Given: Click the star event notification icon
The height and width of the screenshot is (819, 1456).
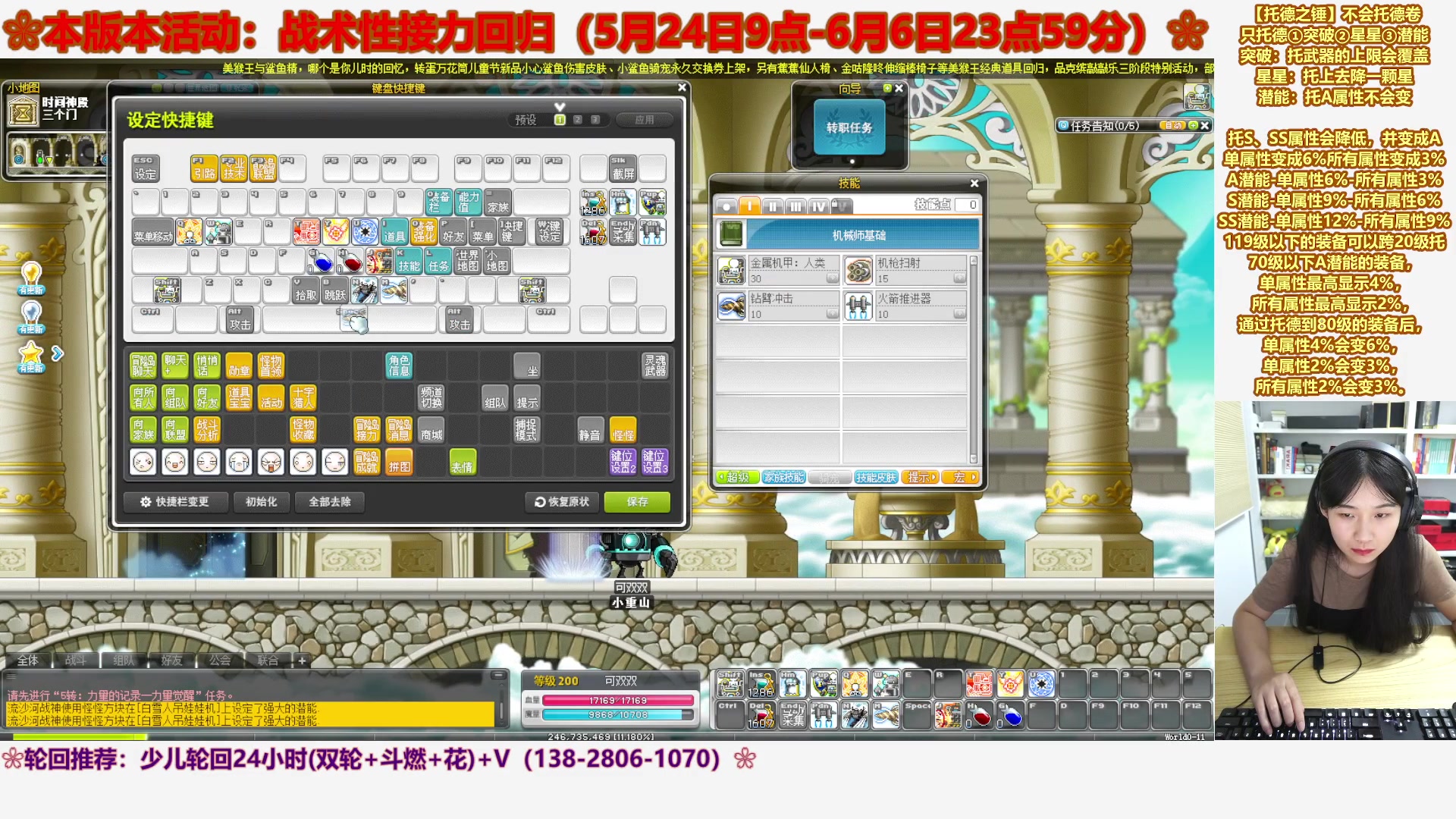Looking at the screenshot, I should click(x=31, y=355).
